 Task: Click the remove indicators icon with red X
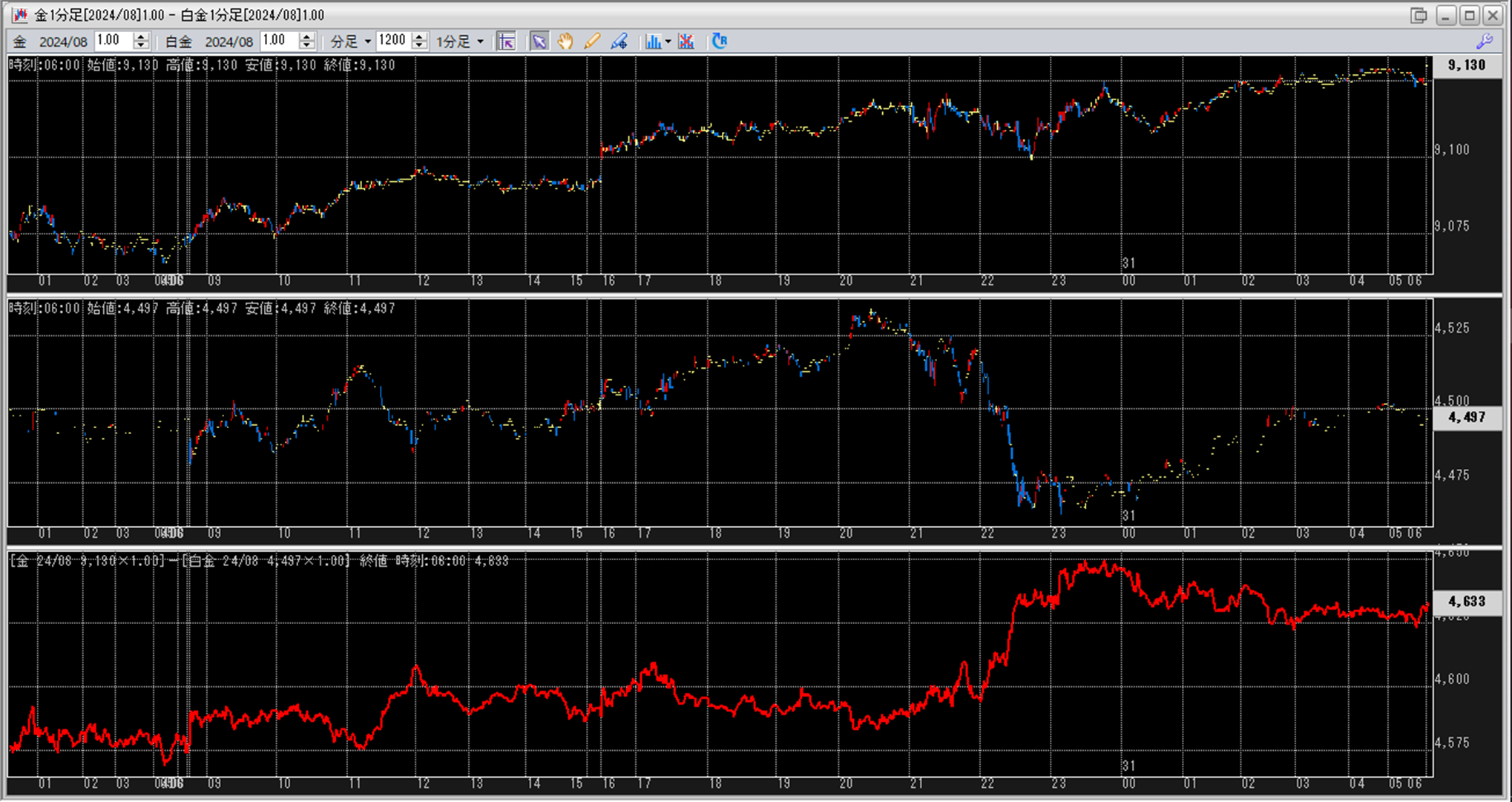click(x=686, y=42)
